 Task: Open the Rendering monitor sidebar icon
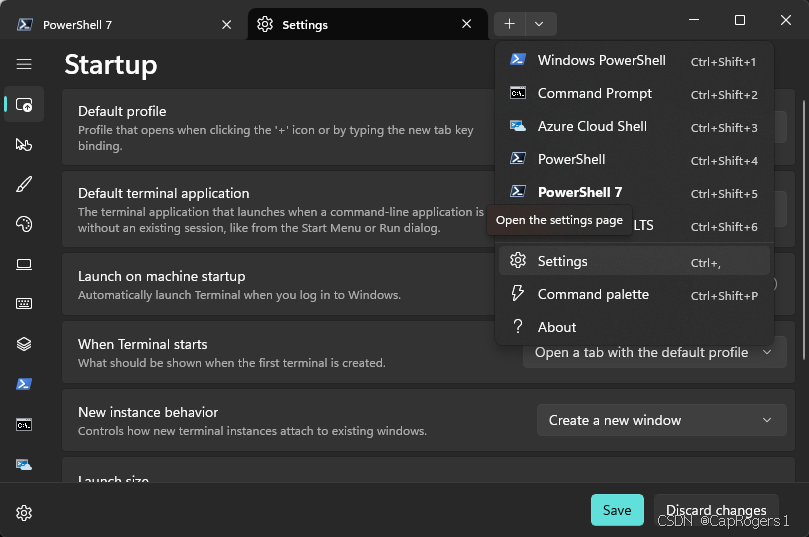pos(24,264)
